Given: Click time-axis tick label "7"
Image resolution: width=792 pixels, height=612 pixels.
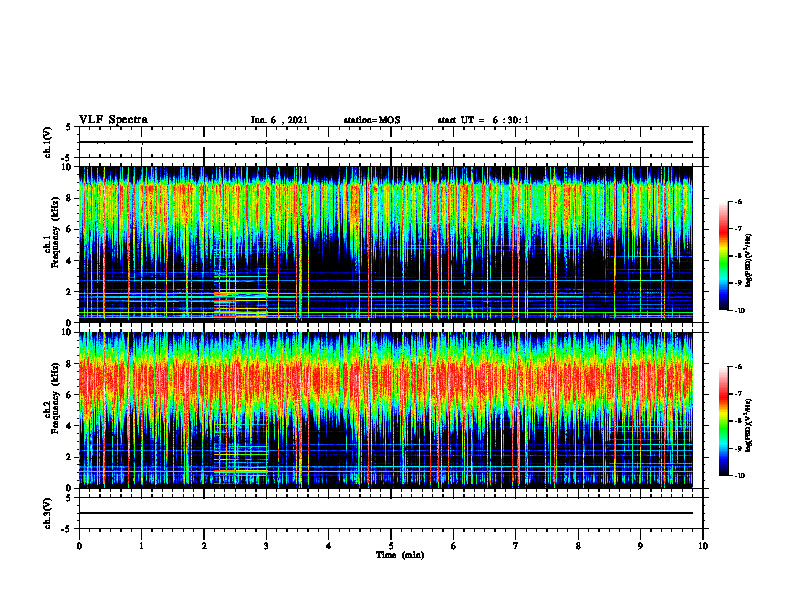Looking at the screenshot, I should (516, 546).
